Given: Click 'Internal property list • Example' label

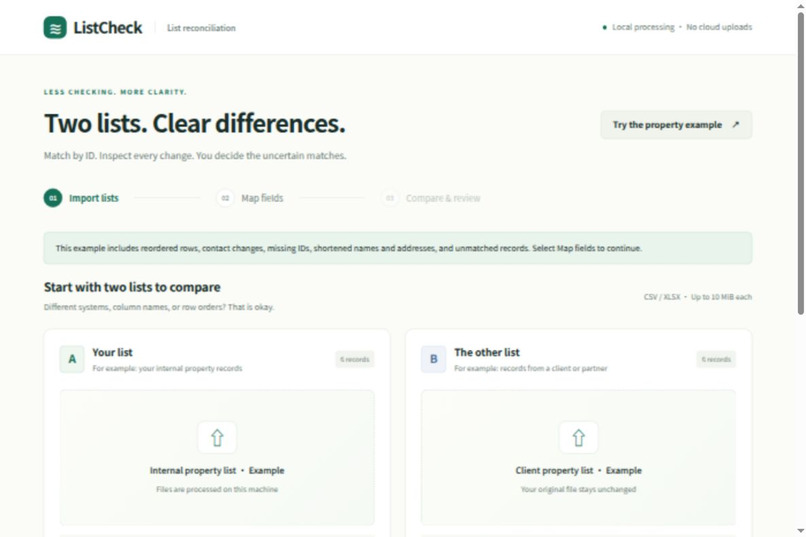Looking at the screenshot, I should point(217,471).
